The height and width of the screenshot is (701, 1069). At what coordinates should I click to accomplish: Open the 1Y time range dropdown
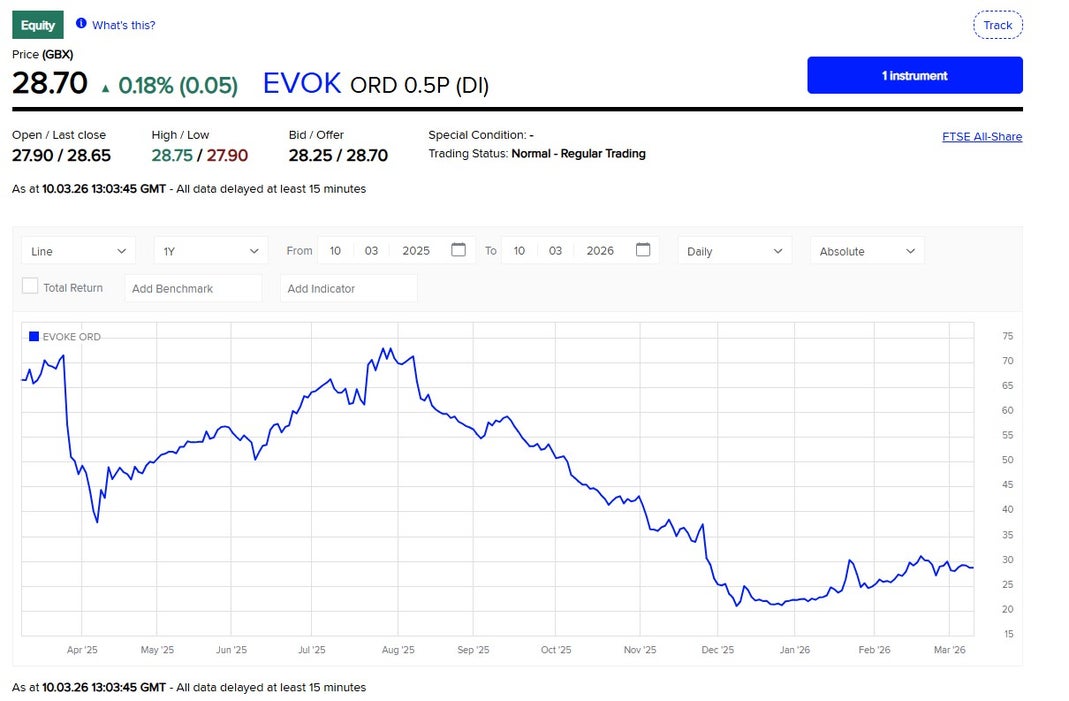click(210, 251)
